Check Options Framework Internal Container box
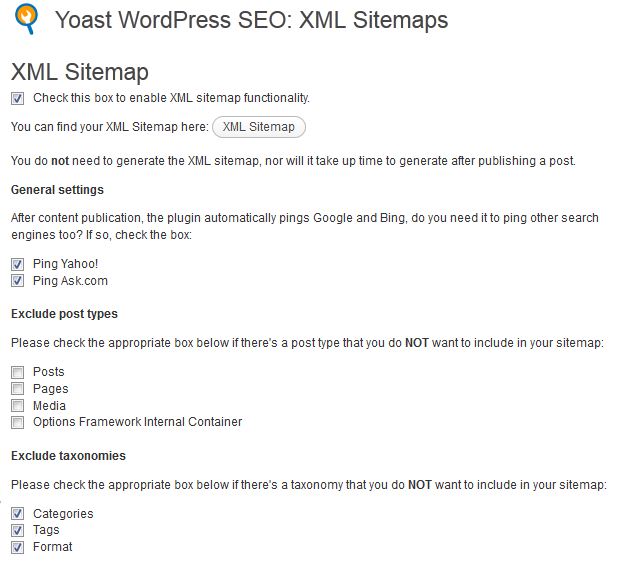This screenshot has width=617, height=574. point(17,423)
